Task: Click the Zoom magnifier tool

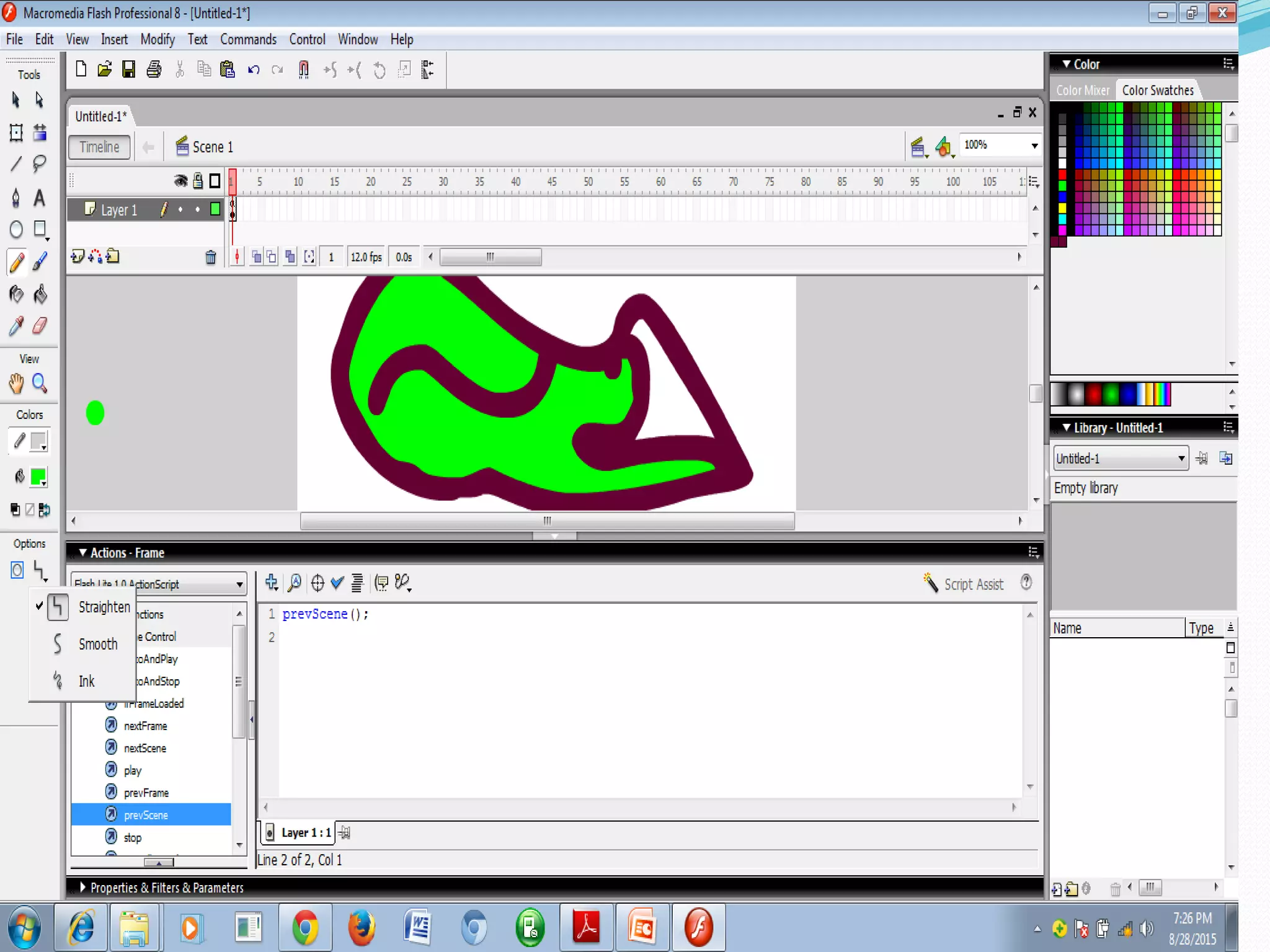Action: coord(40,384)
